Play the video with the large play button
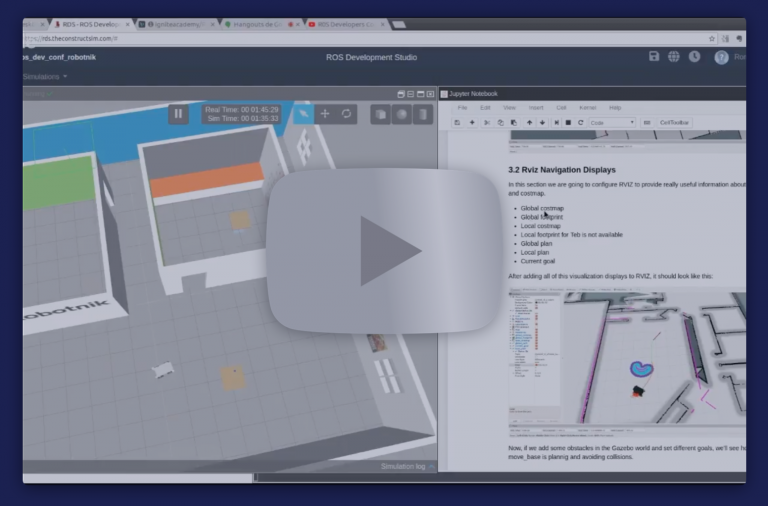The image size is (768, 506). point(385,250)
